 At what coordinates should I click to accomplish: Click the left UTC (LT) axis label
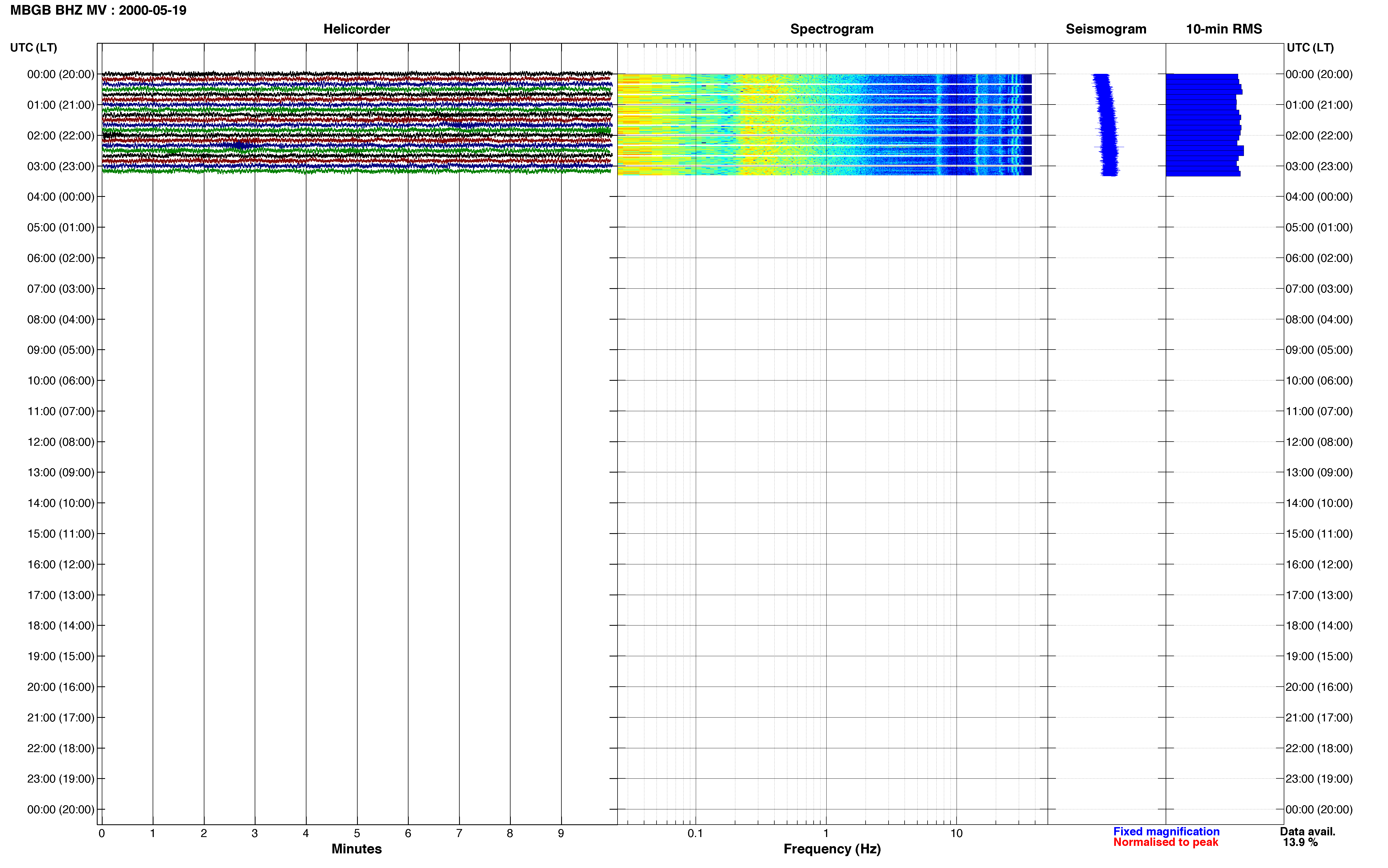34,48
